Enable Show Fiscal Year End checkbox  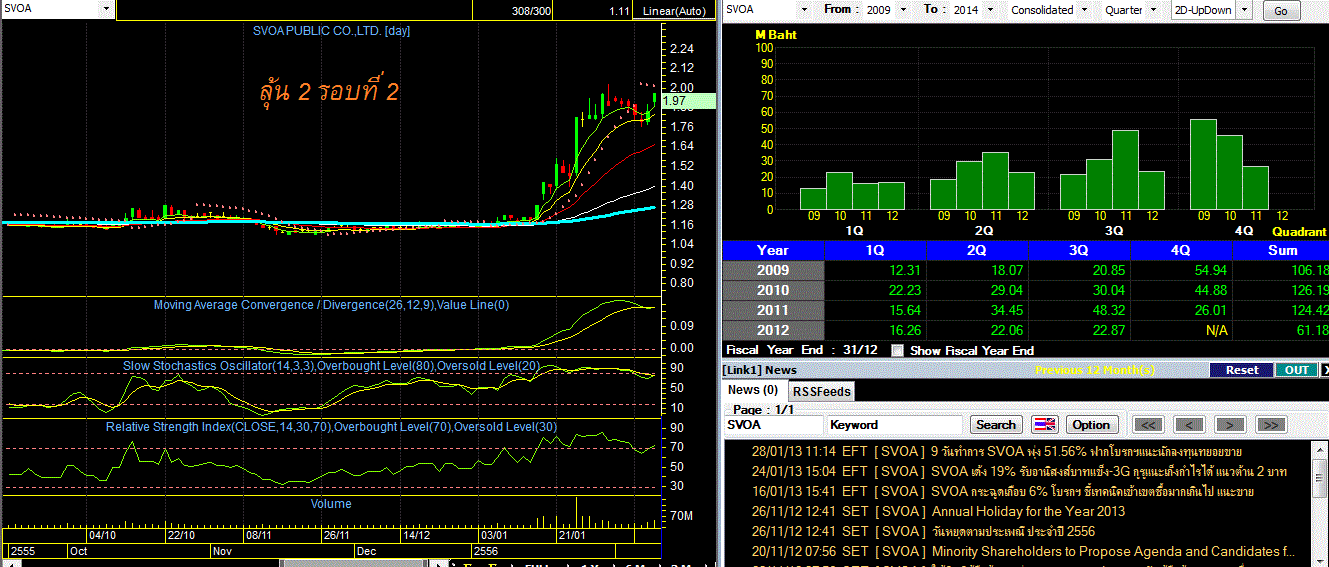(897, 350)
